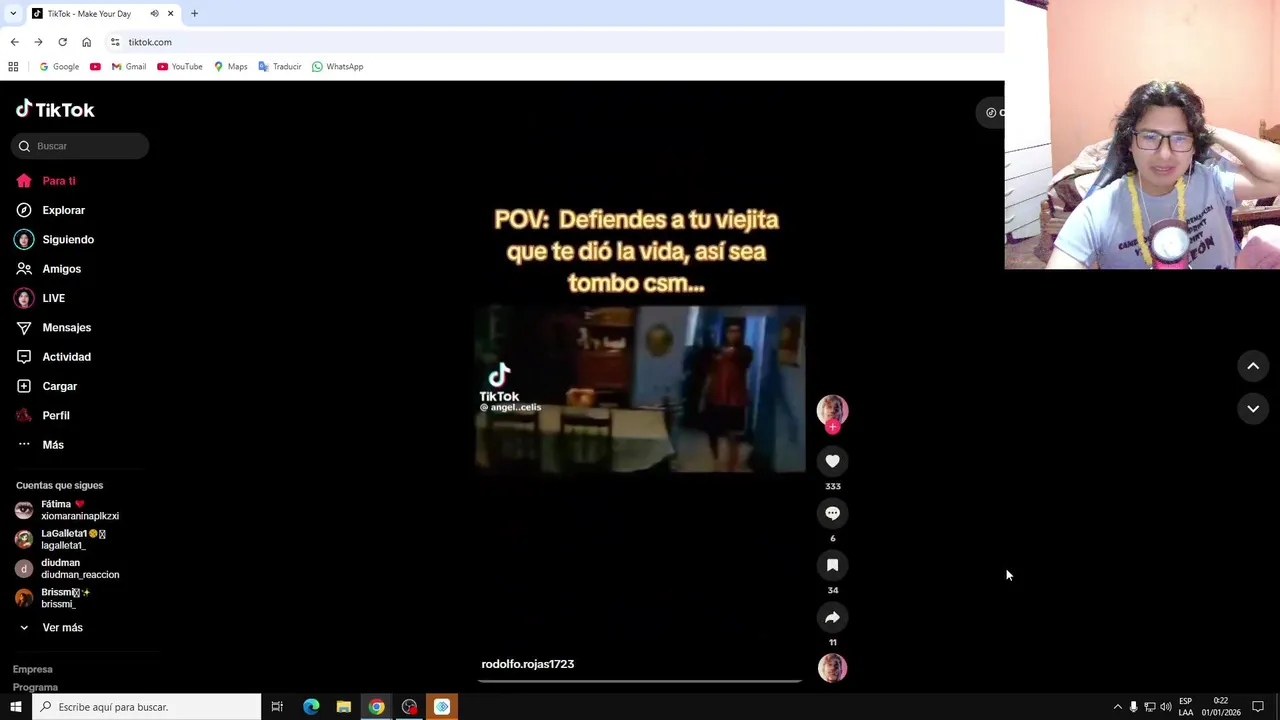The image size is (1280, 720).
Task: Open Microsoft Edge from taskbar
Action: (x=311, y=707)
